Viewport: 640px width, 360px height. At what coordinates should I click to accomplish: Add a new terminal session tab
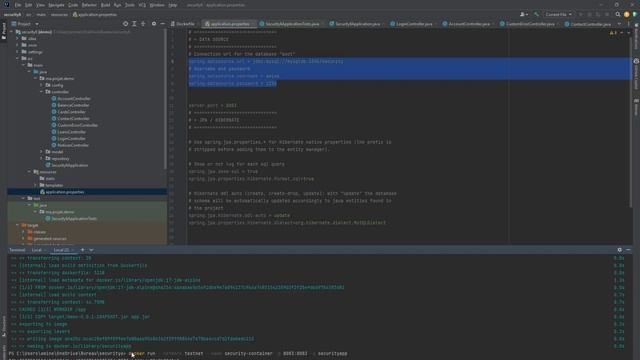(82, 250)
